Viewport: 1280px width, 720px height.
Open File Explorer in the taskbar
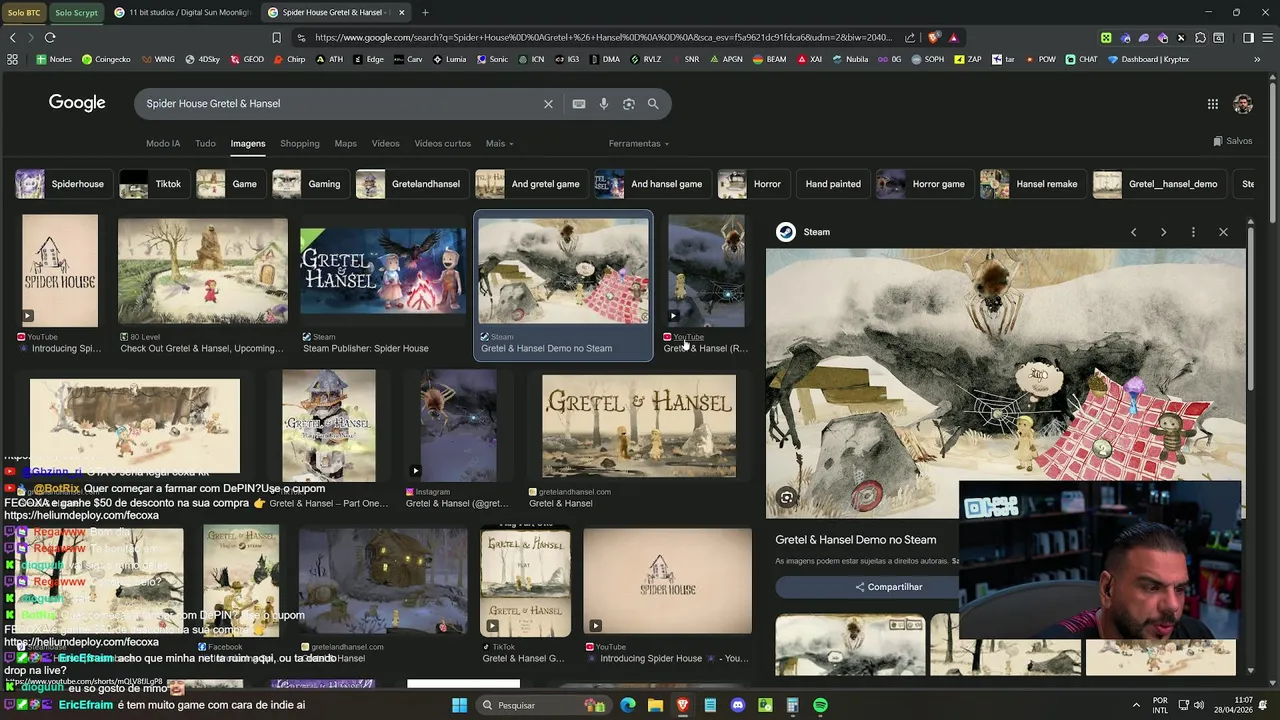pos(655,705)
